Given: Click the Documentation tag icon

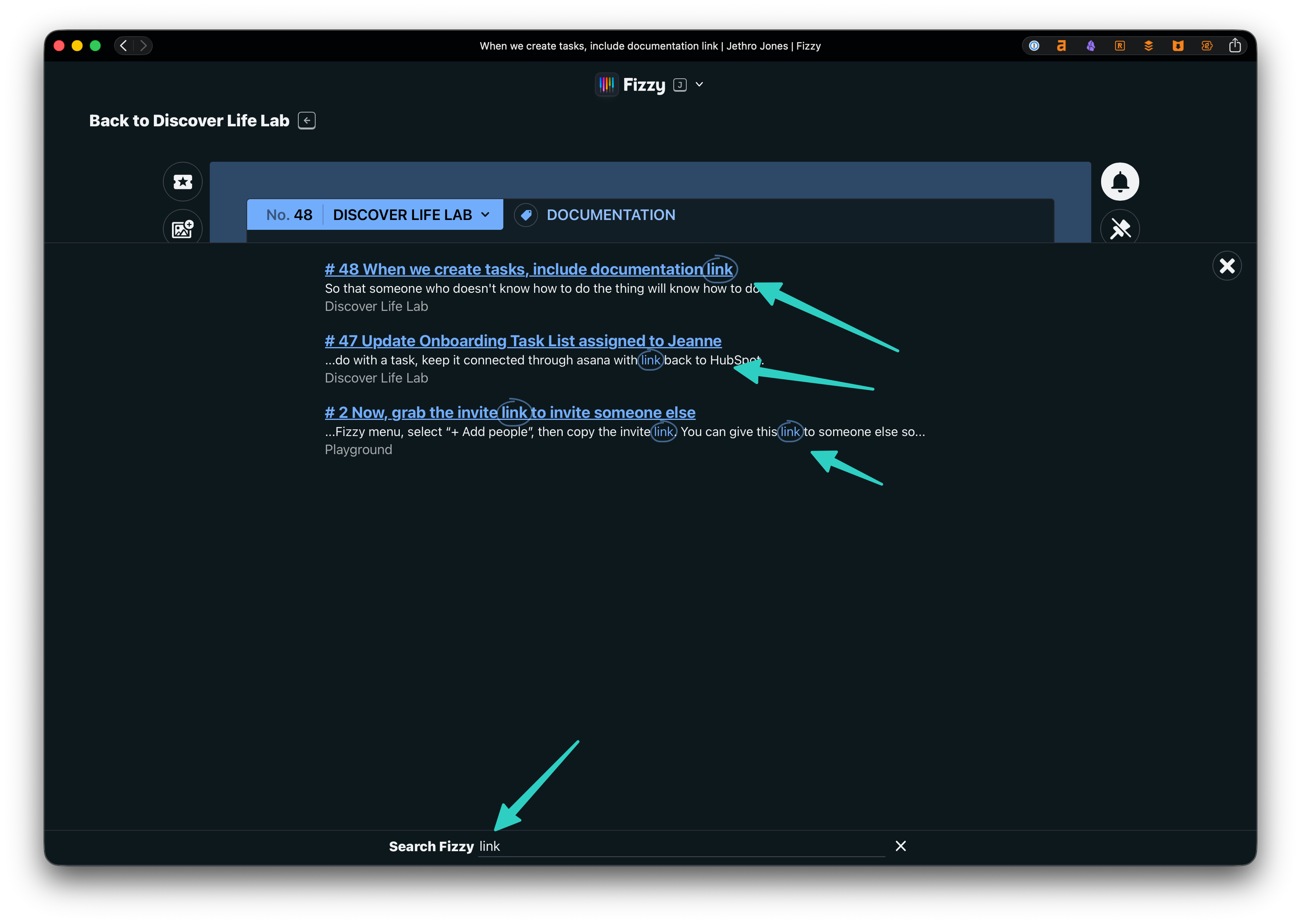Looking at the screenshot, I should coord(526,215).
